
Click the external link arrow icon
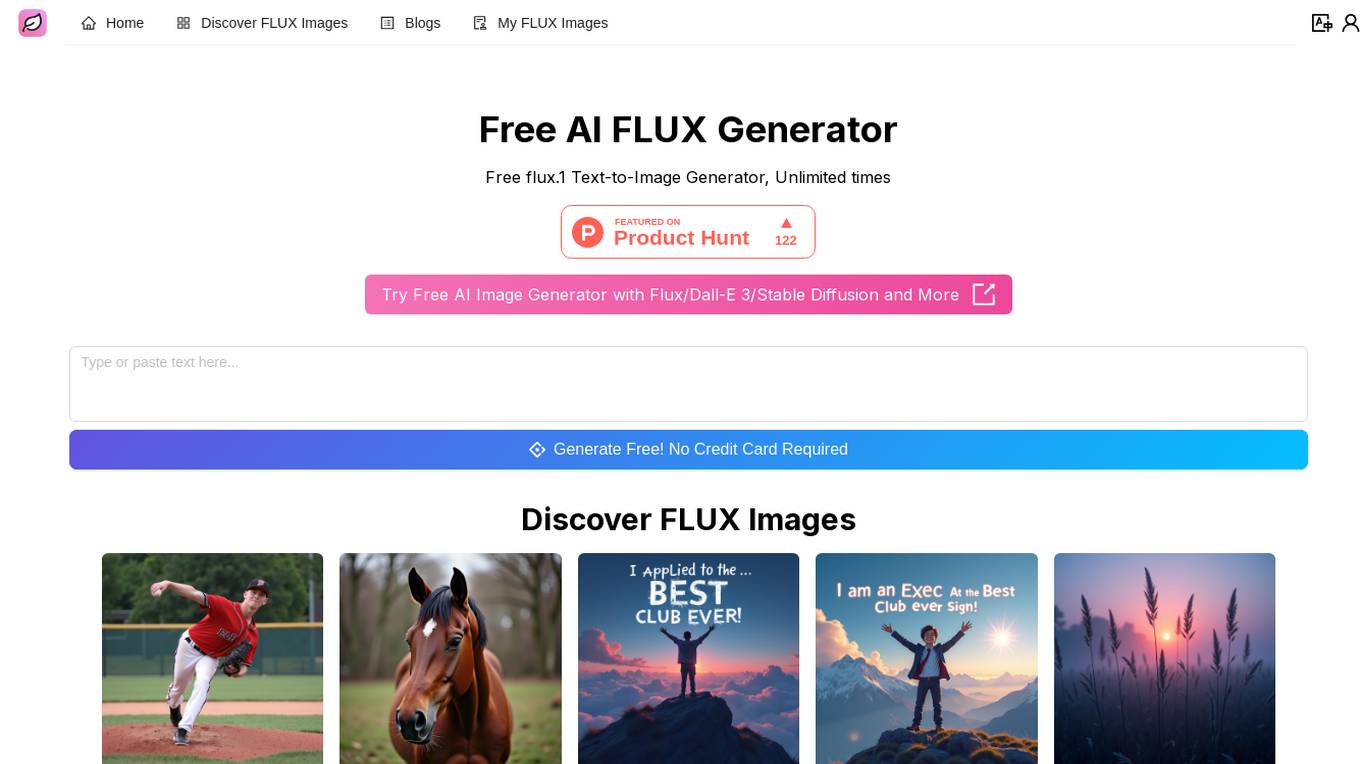click(x=984, y=294)
